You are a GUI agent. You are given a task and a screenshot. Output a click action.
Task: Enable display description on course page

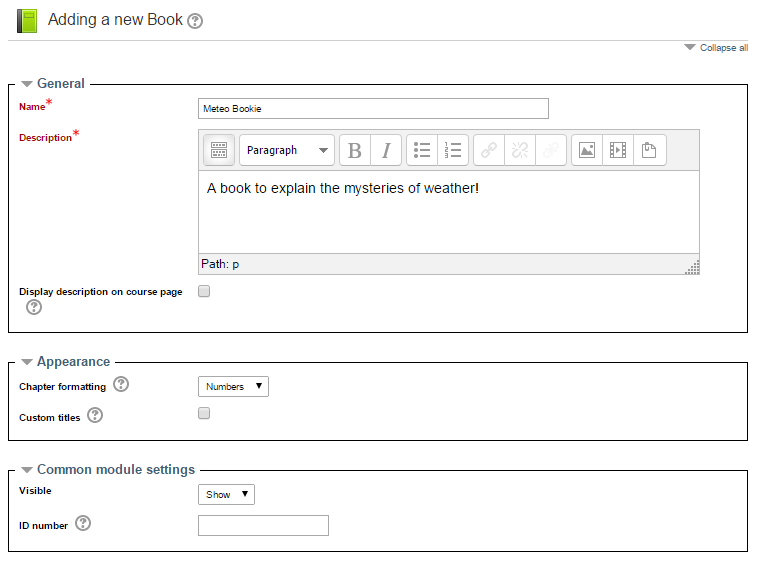(x=204, y=291)
